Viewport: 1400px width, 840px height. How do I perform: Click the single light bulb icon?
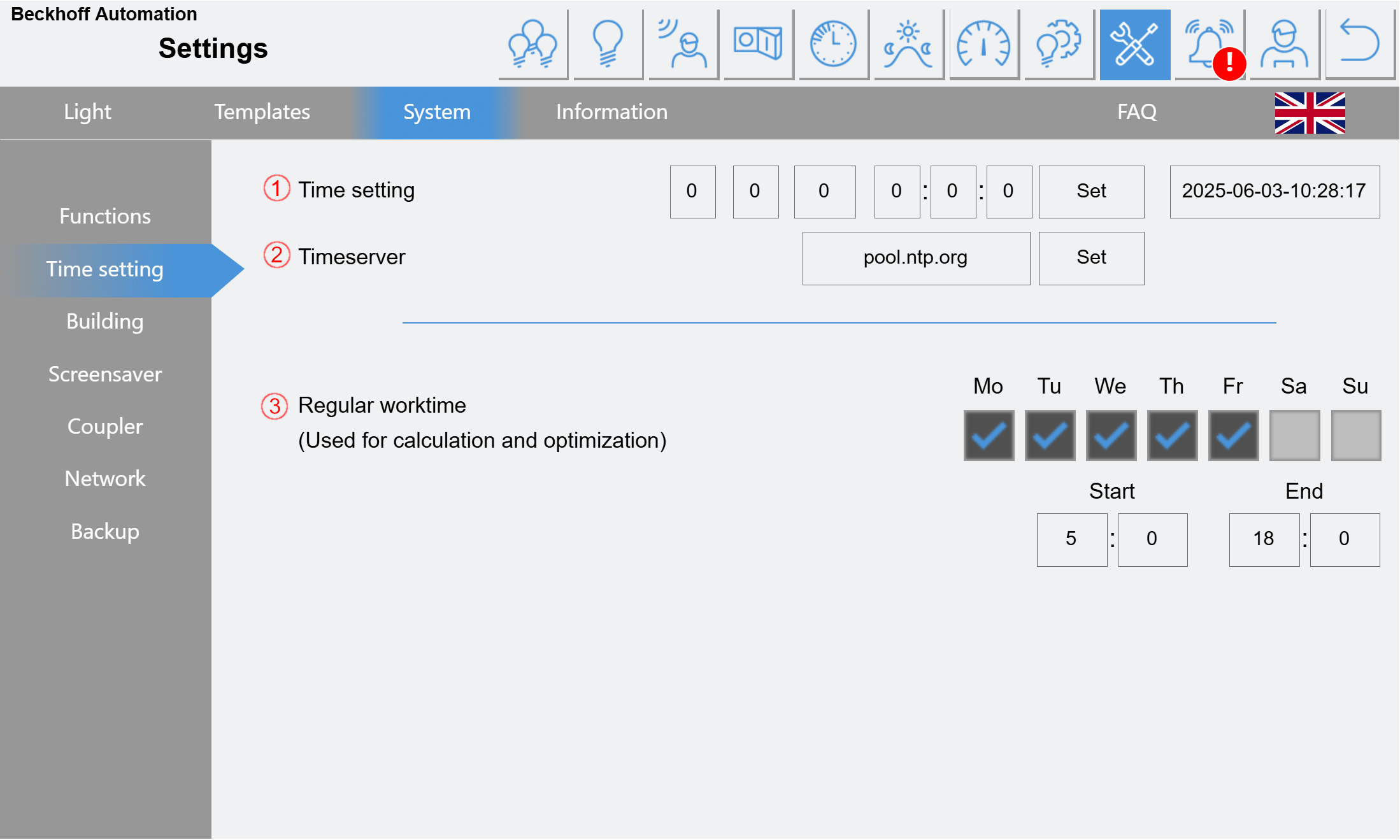608,45
